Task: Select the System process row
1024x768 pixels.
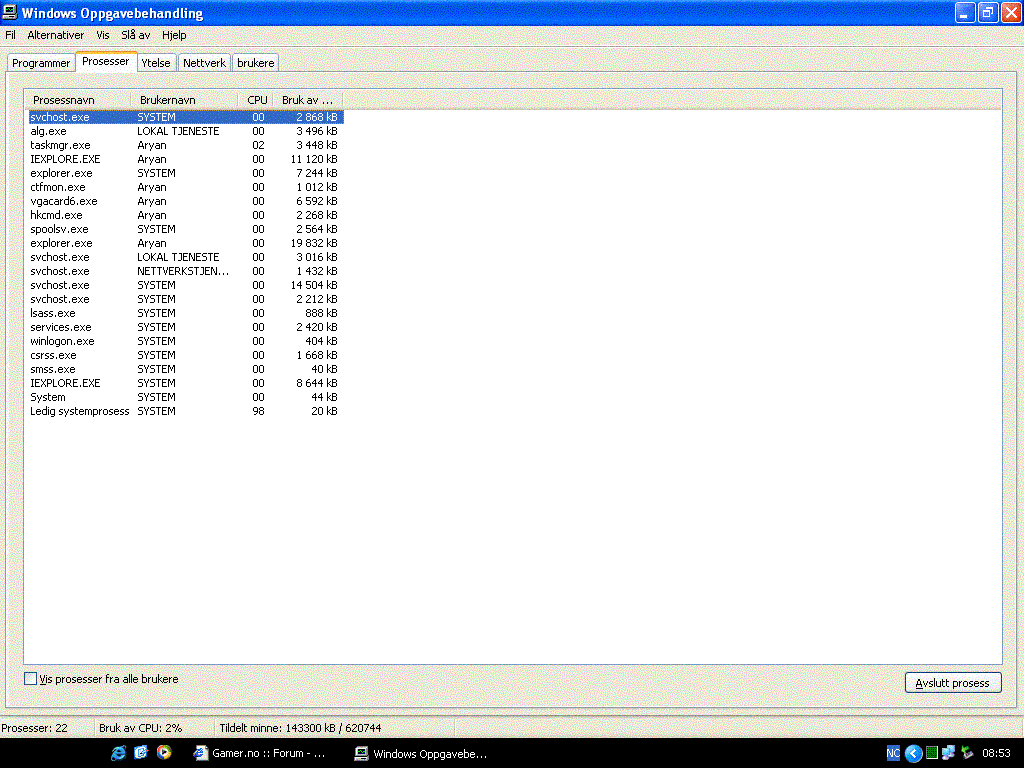Action: (185, 397)
